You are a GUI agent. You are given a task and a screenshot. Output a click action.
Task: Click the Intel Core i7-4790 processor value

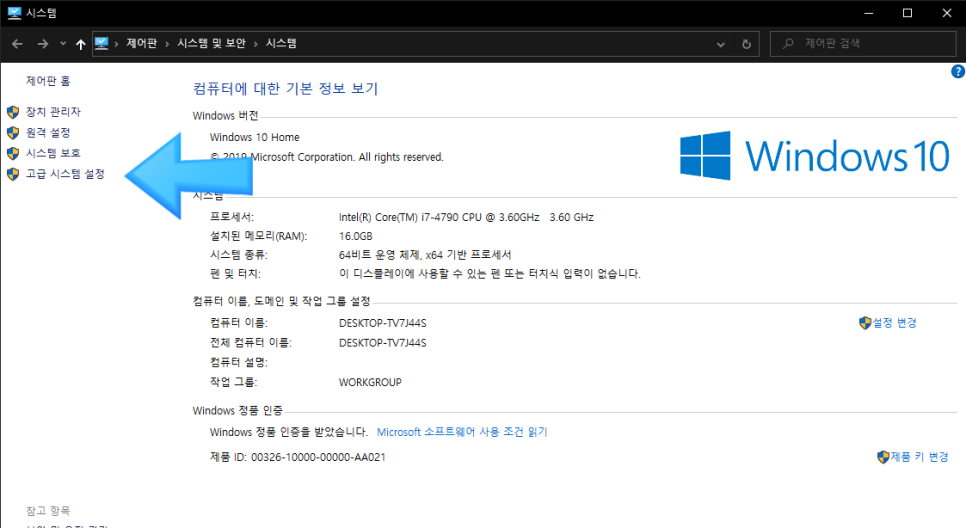466,217
